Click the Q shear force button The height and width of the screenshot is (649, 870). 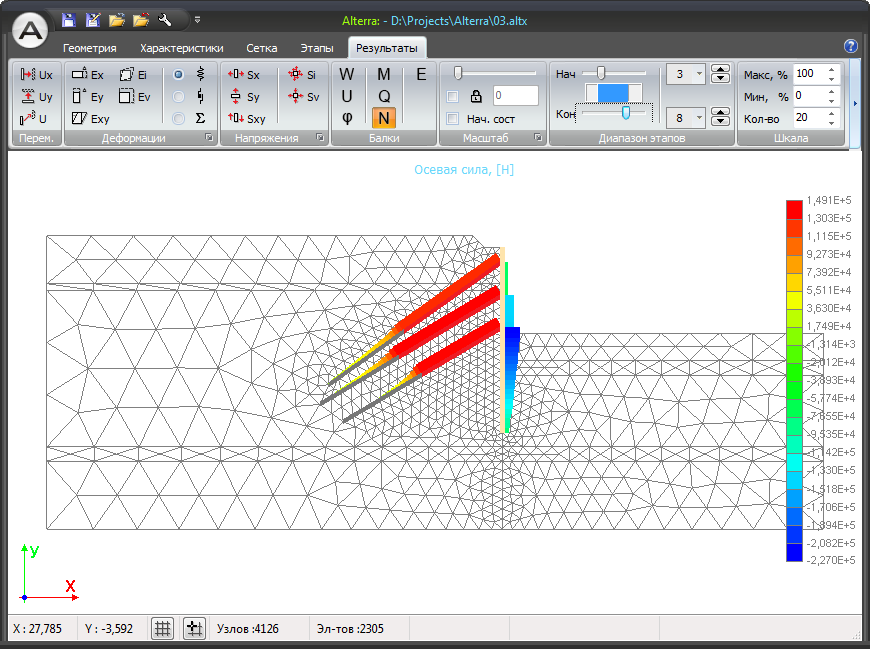tap(384, 97)
